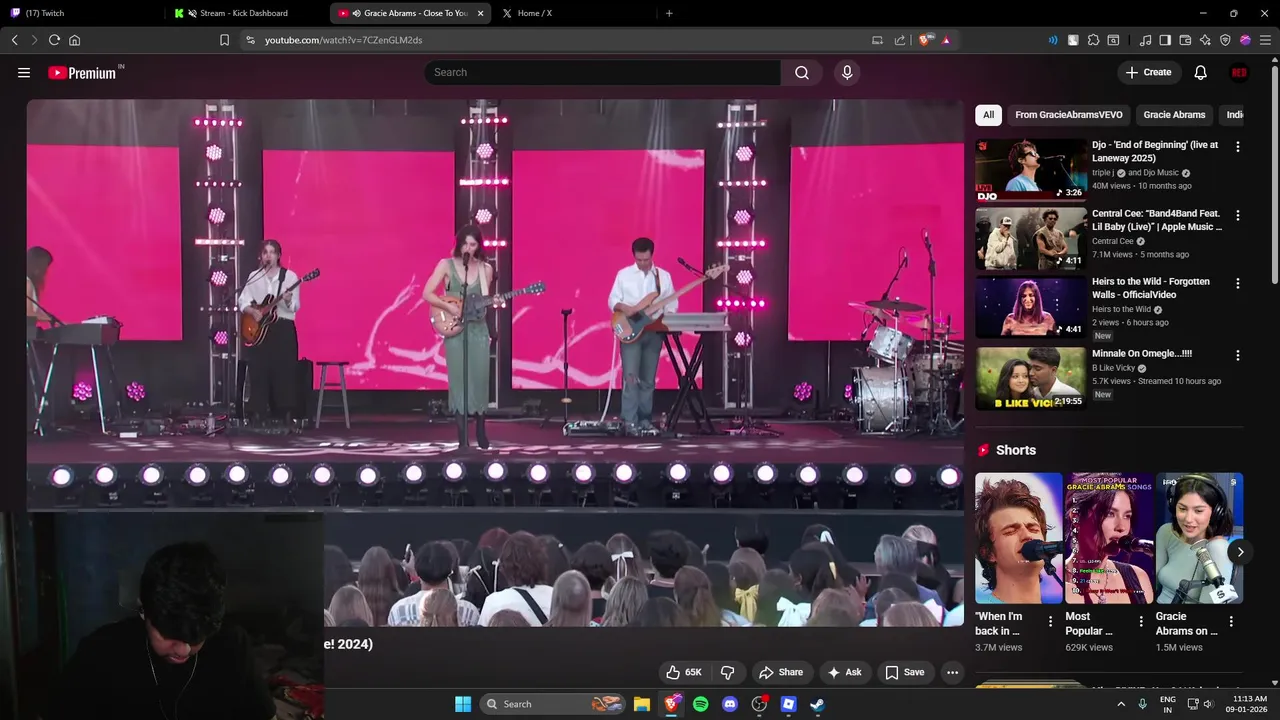Image resolution: width=1280 pixels, height=720 pixels.
Task: Open the YouTube guide hamburger menu
Action: tap(24, 72)
